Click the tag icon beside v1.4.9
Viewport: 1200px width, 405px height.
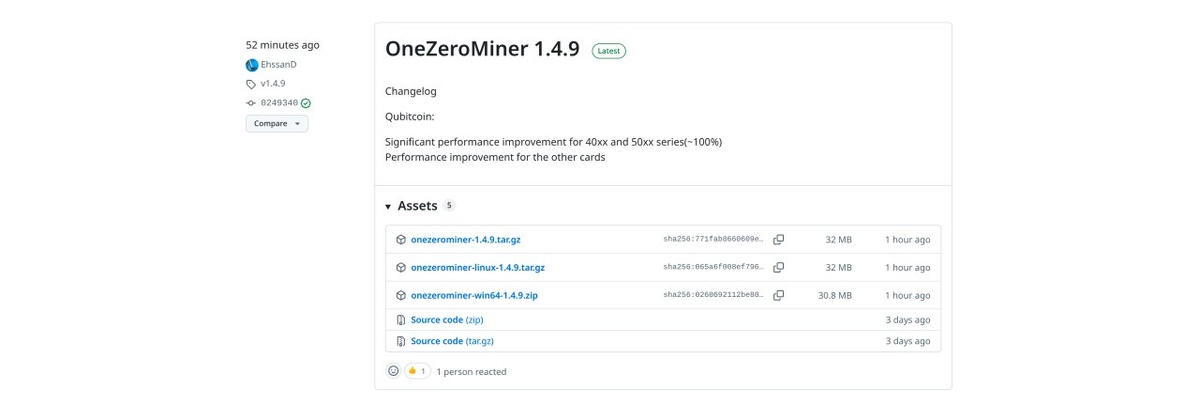[x=251, y=84]
